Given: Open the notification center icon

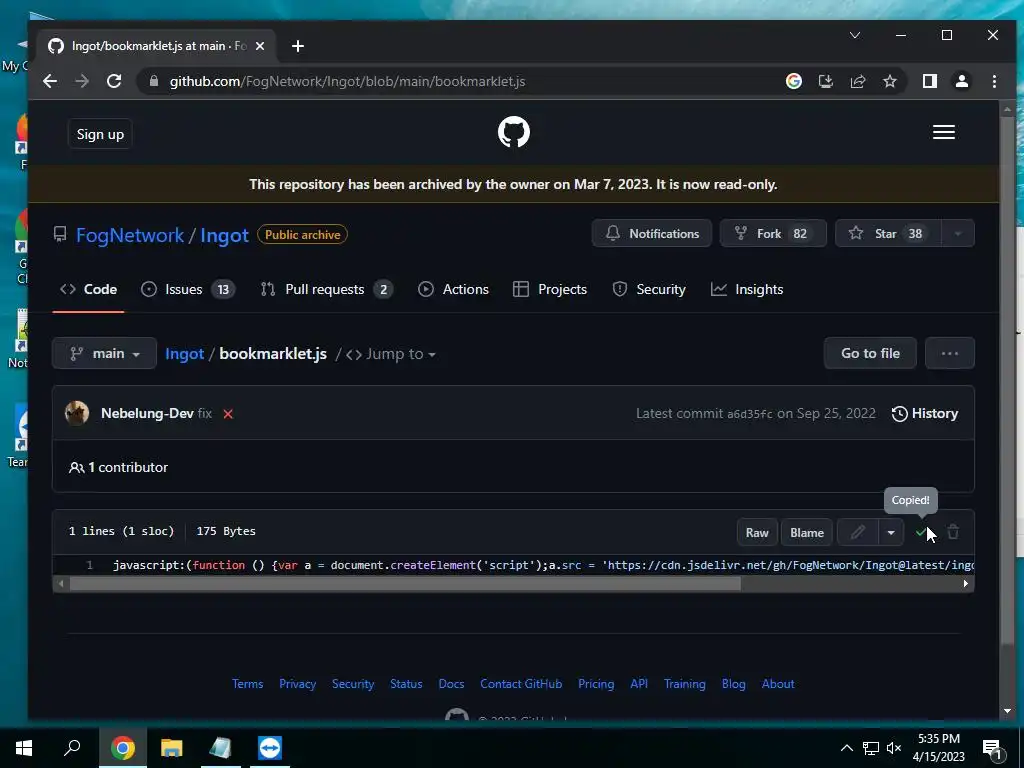Looking at the screenshot, I should tap(992, 748).
